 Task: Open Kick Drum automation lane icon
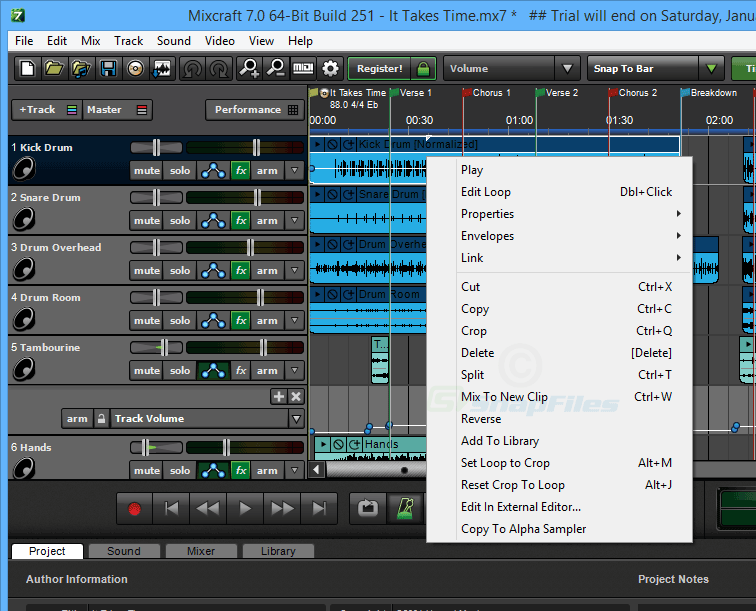tap(213, 171)
